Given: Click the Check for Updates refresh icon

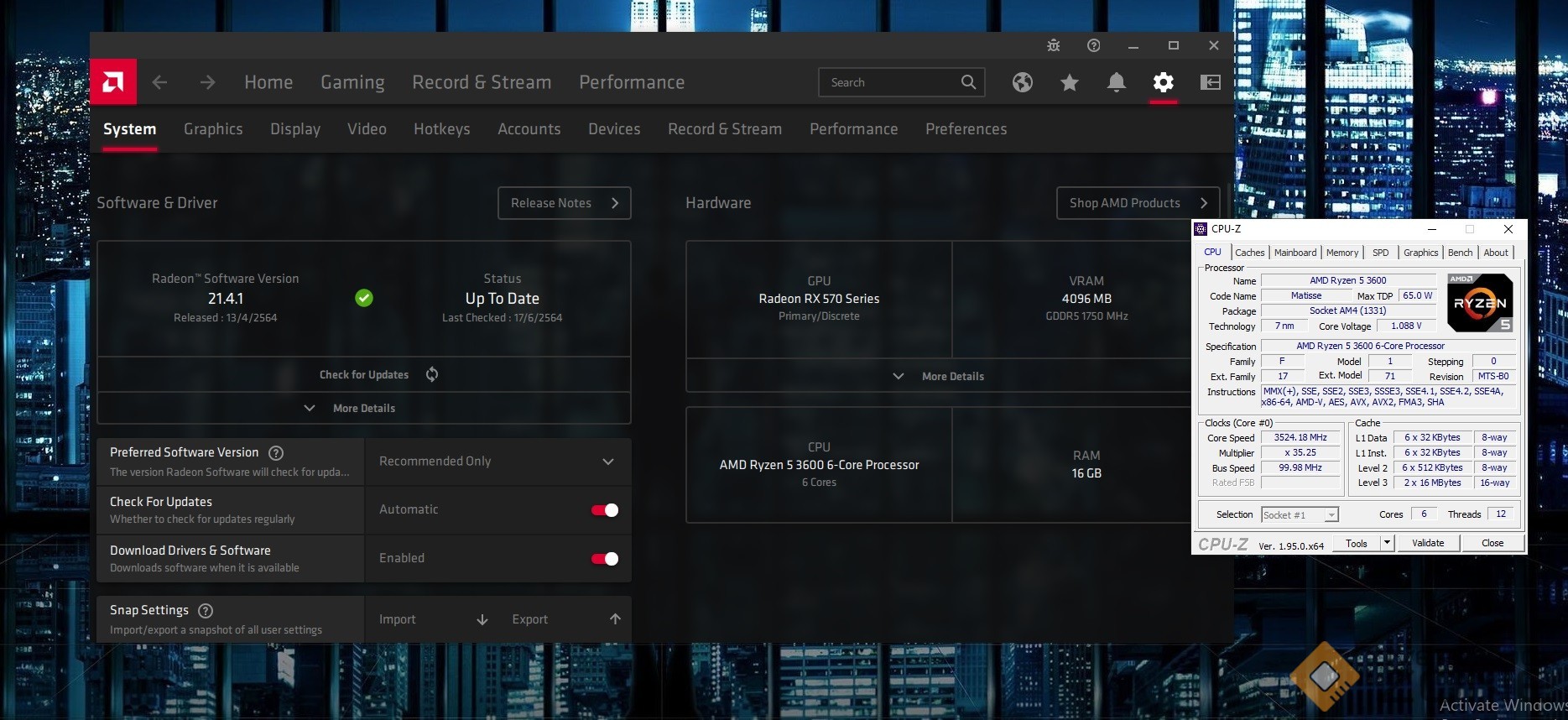Looking at the screenshot, I should pos(432,374).
